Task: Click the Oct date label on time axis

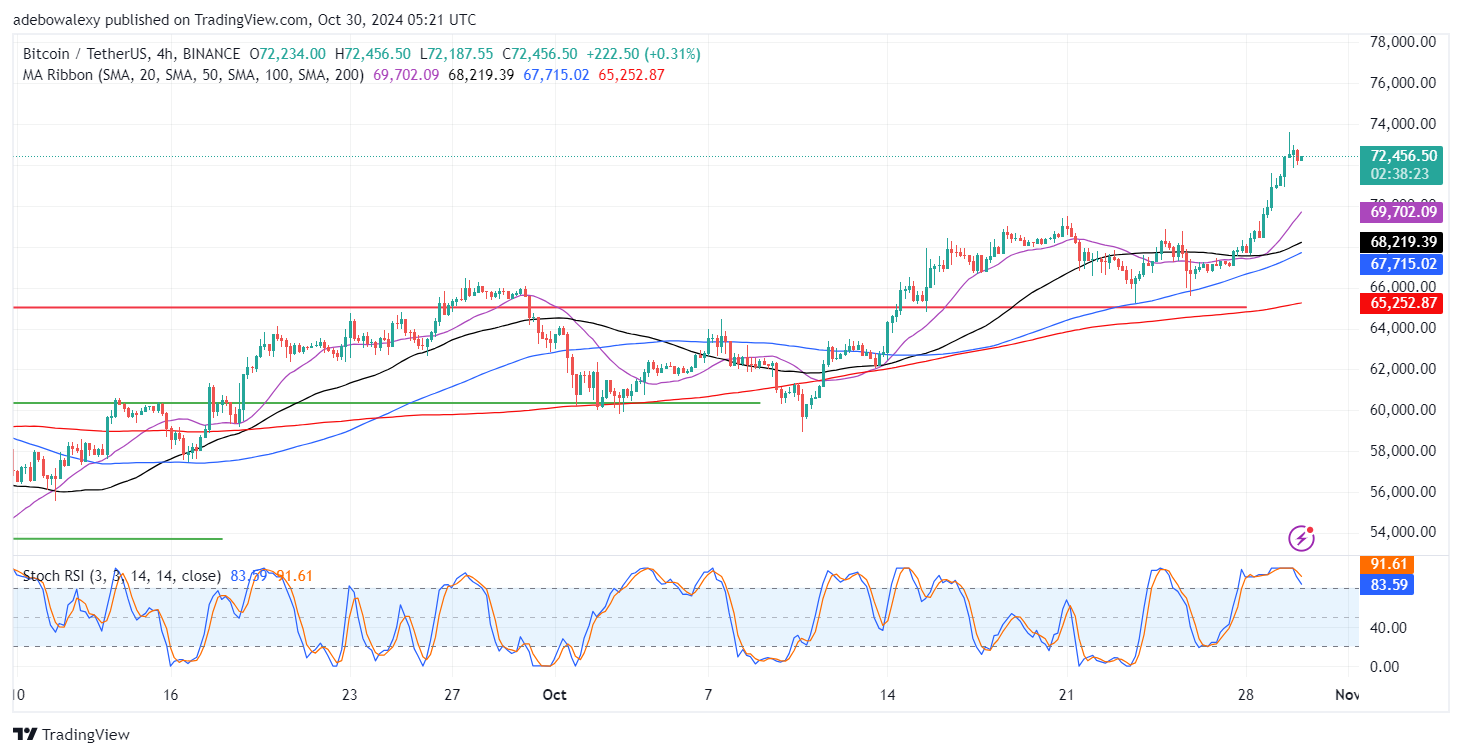Action: 554,695
